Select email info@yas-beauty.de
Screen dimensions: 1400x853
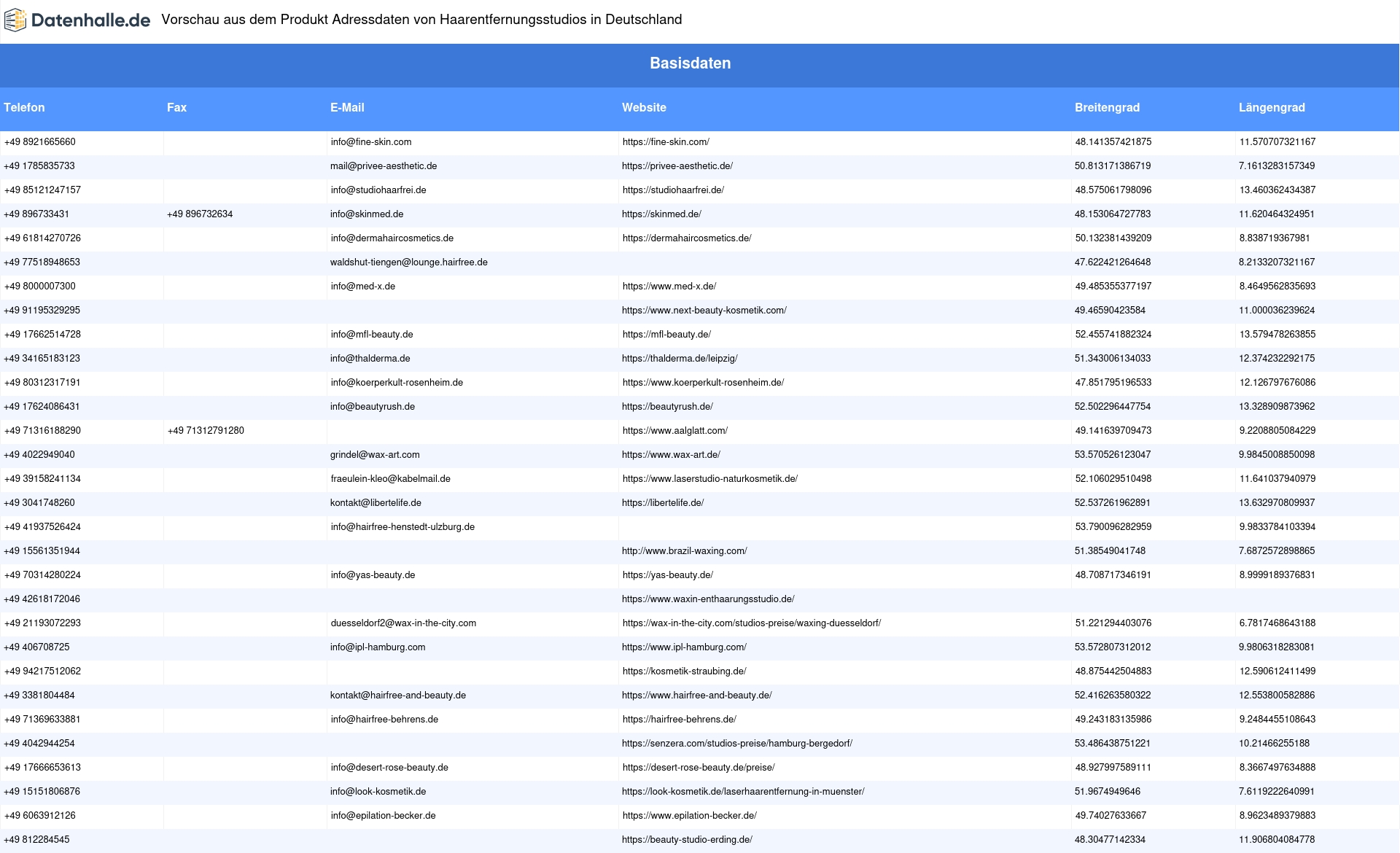pos(373,575)
